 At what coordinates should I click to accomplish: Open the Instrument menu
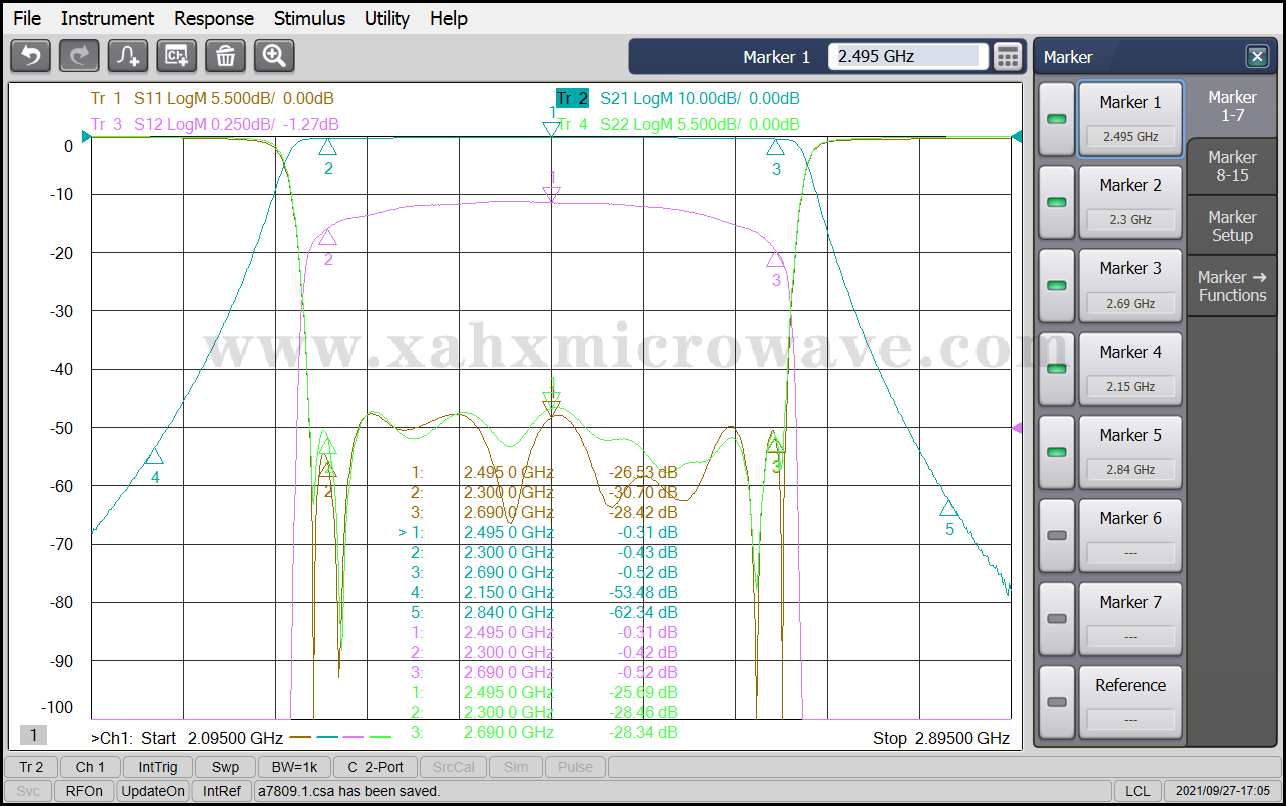[x=107, y=18]
